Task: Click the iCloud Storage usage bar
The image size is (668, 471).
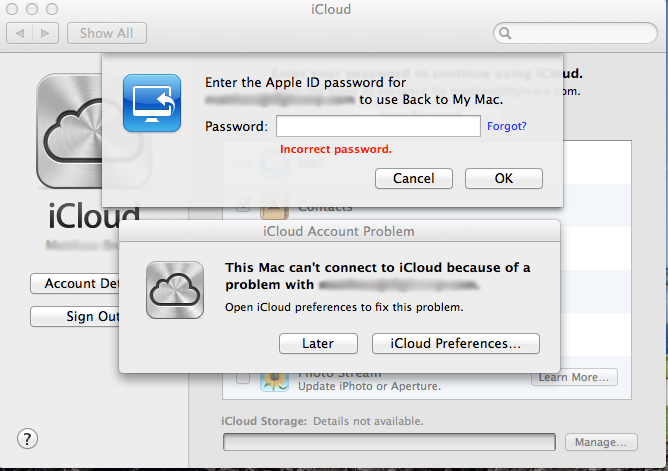Action: [389, 442]
